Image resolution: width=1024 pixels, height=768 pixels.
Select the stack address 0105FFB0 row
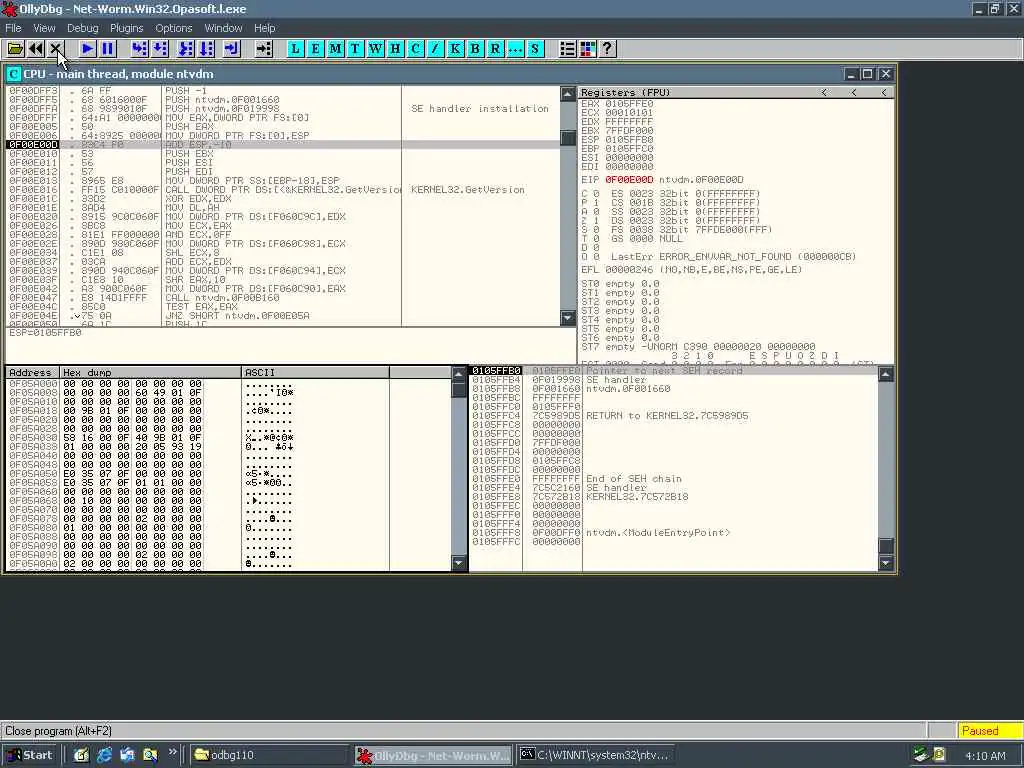[x=674, y=370]
